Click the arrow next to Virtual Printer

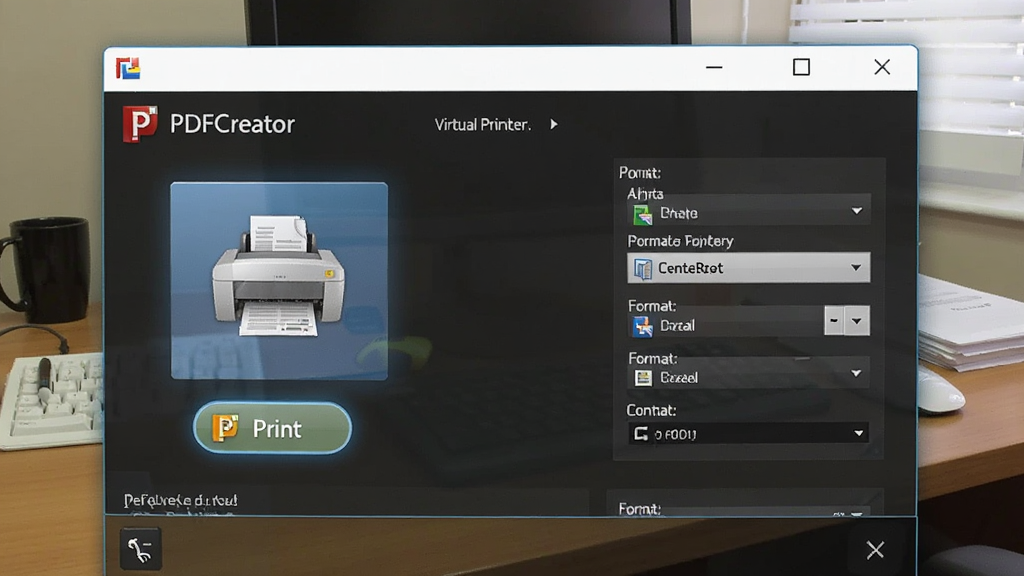(x=554, y=124)
